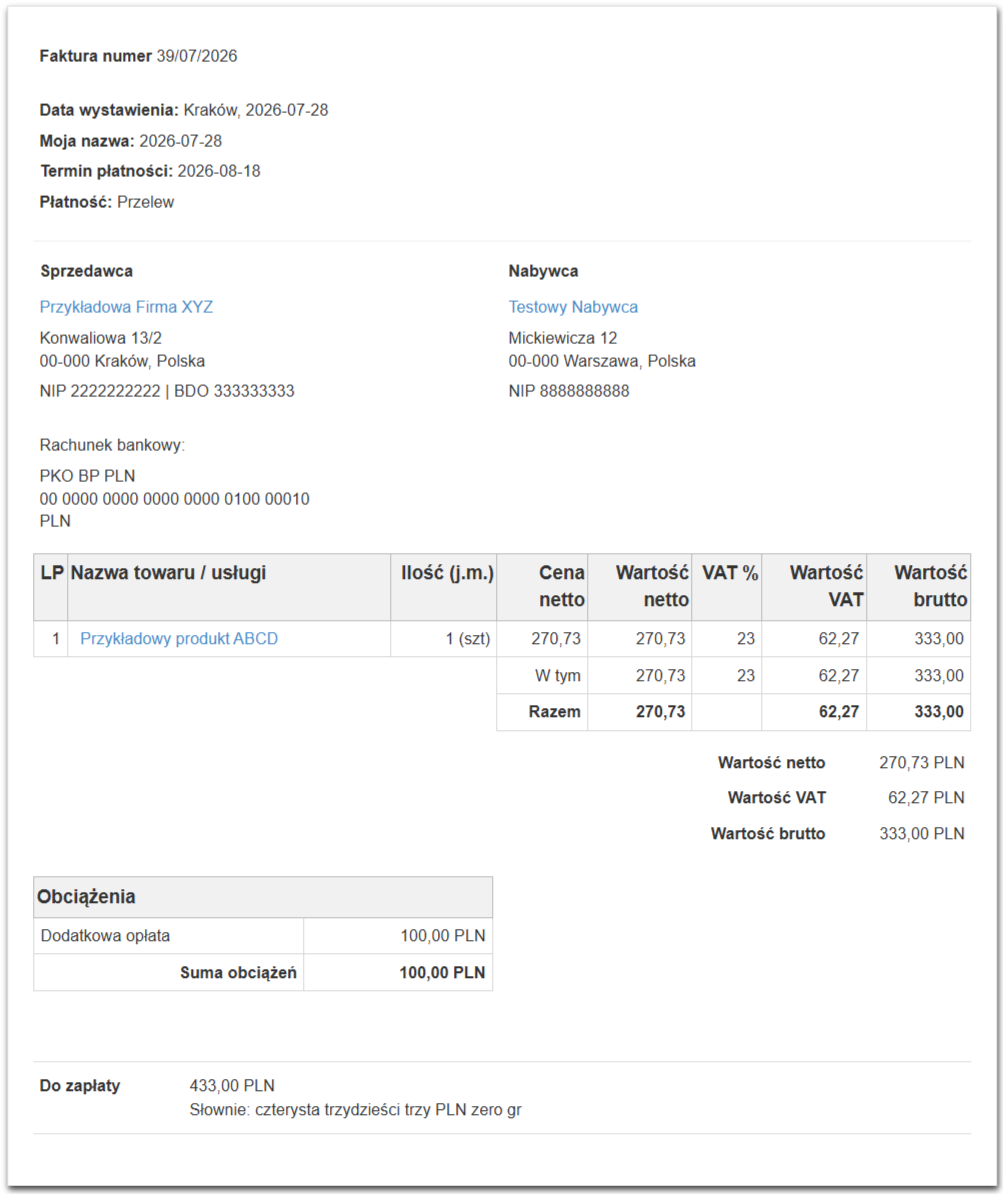Click the bold 333,00 in Razem row
Viewport: 1003px width, 1194px height.
(x=939, y=712)
